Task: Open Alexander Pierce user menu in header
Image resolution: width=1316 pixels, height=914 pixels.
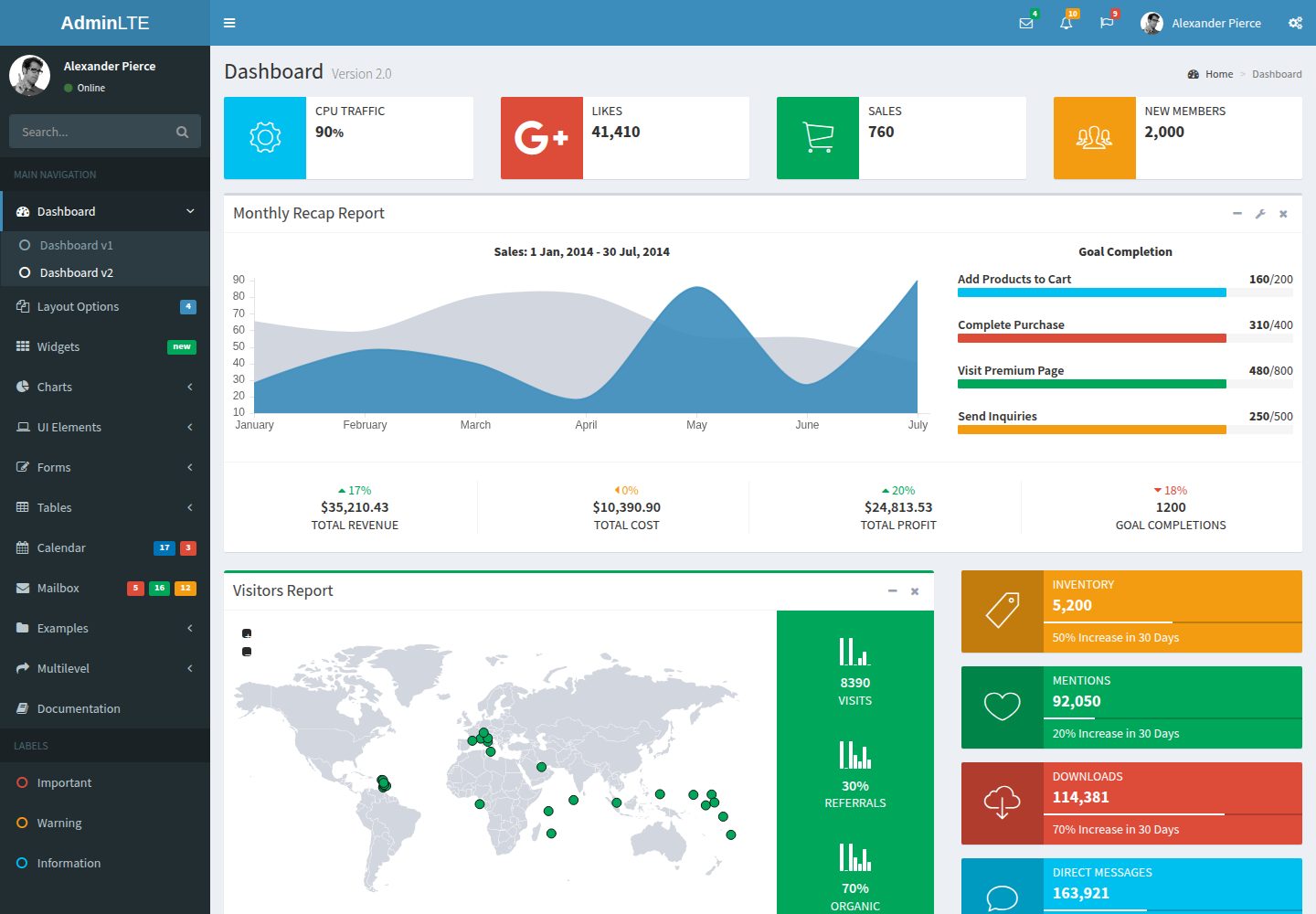Action: pyautogui.click(x=1201, y=23)
